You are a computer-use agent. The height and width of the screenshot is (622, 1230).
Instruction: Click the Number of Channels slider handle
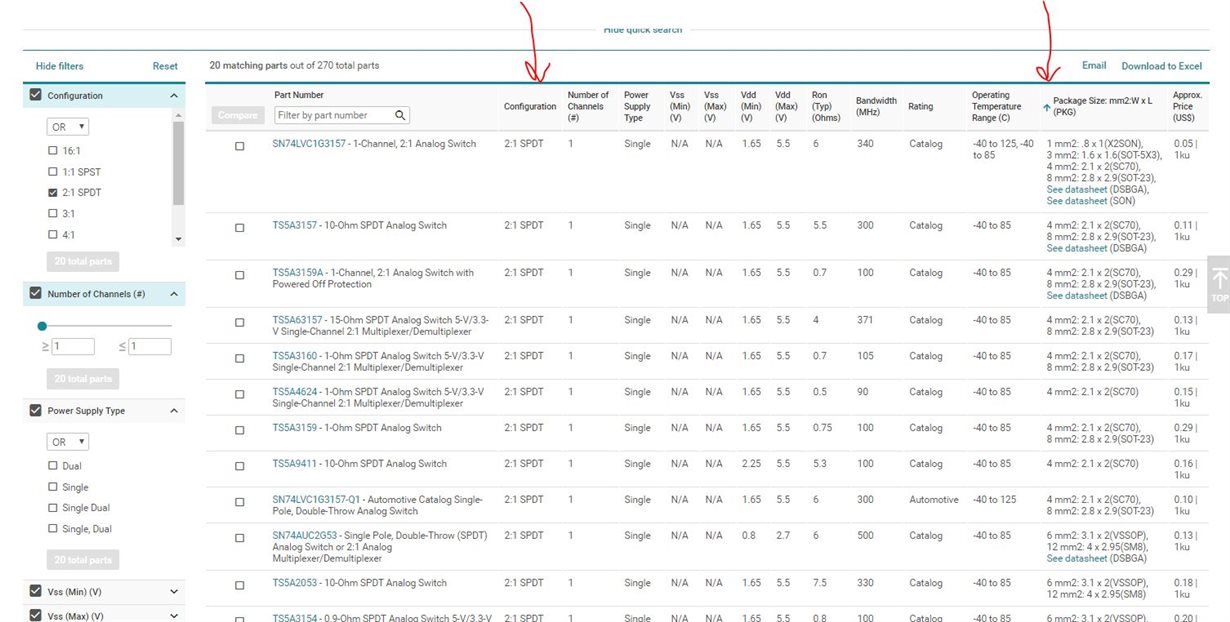tap(42, 326)
